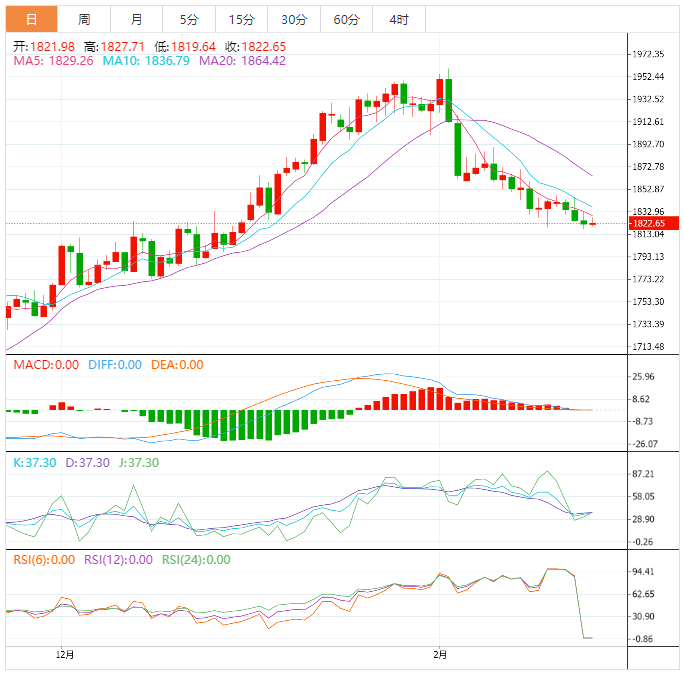The width and height of the screenshot is (684, 675).
Task: Click the 2月 date axis marker
Action: coord(441,654)
